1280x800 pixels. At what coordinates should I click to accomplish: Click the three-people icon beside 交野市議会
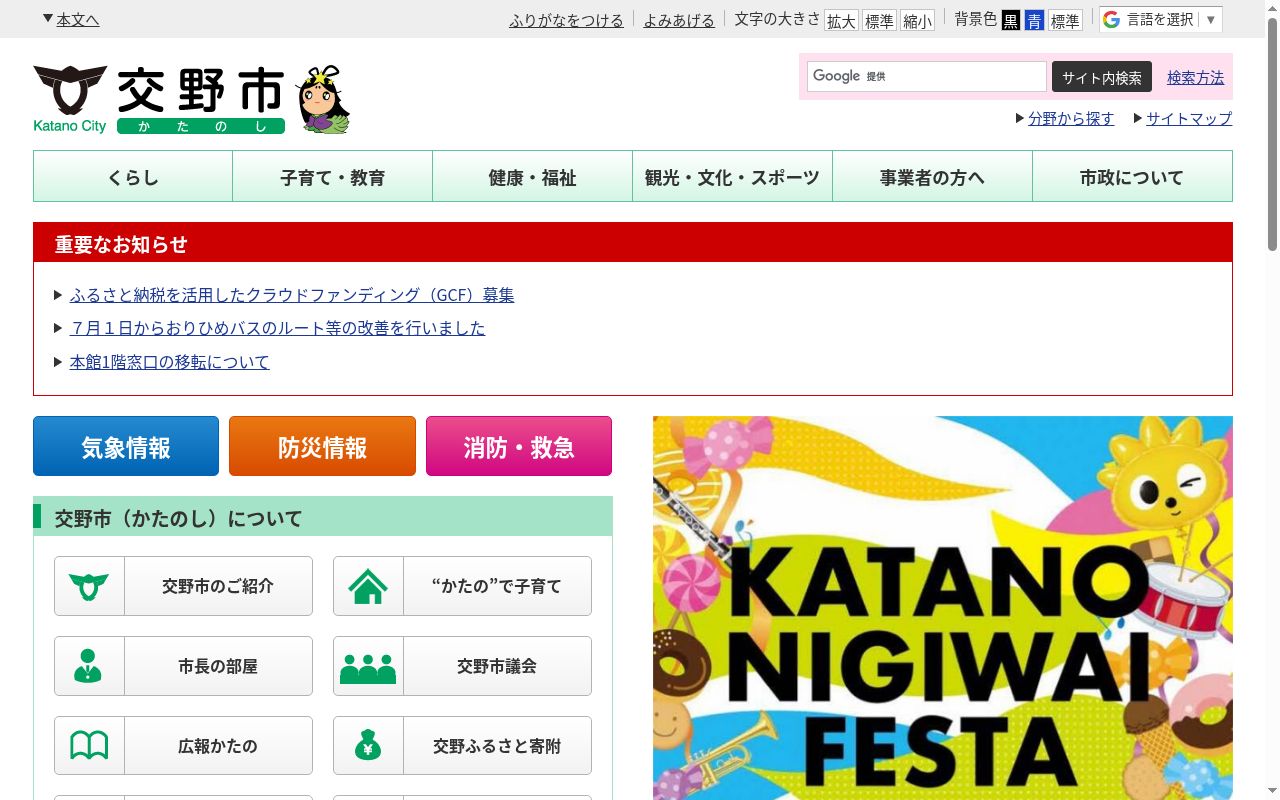(x=368, y=667)
